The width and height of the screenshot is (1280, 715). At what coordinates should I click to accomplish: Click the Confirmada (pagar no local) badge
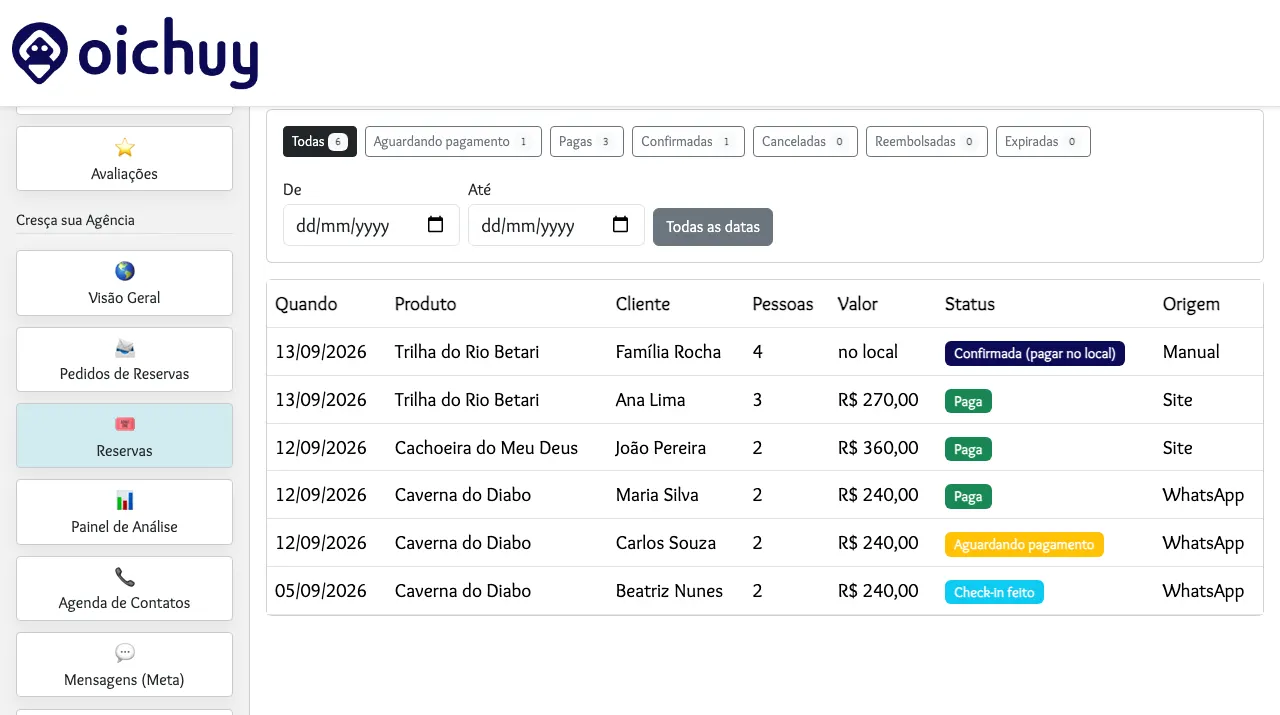coord(1035,353)
